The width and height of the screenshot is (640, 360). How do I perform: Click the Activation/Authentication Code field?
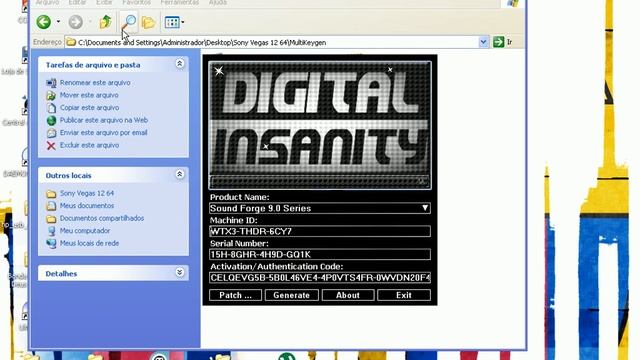(x=320, y=278)
